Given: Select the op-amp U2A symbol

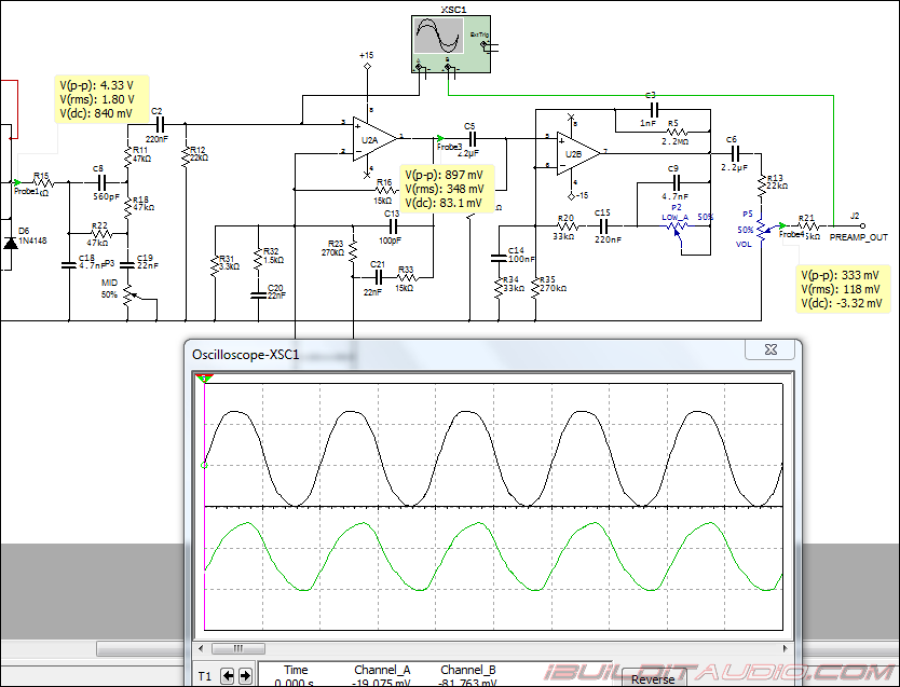Looking at the screenshot, I should pos(368,137).
